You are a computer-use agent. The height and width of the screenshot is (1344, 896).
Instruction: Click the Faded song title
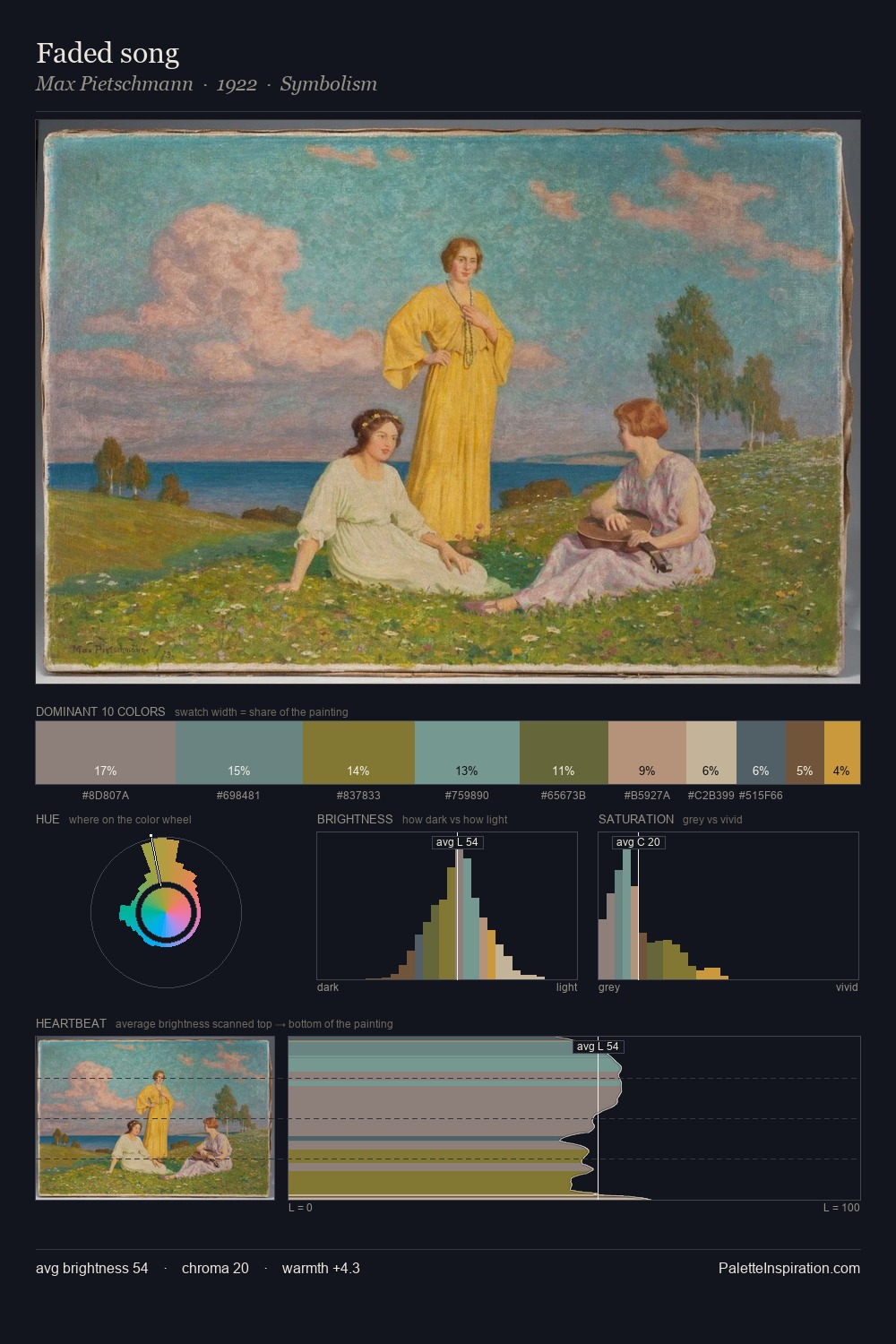[x=108, y=54]
